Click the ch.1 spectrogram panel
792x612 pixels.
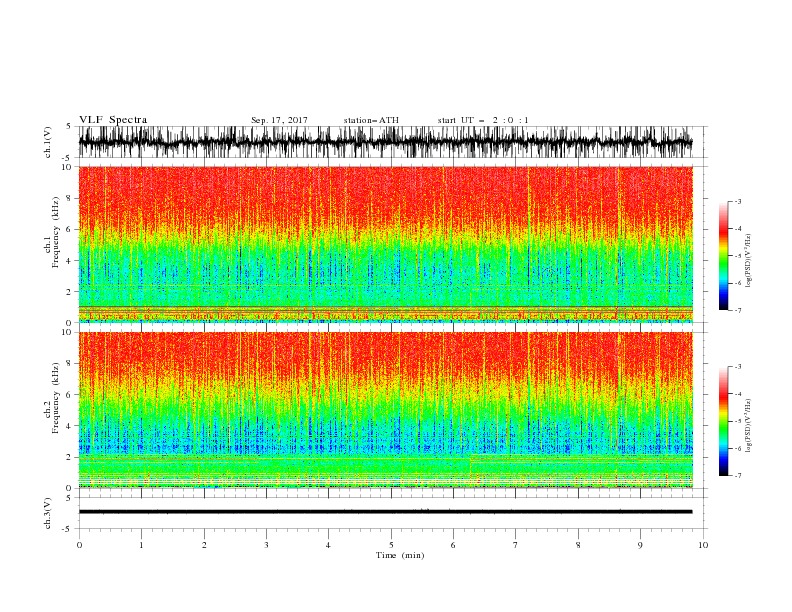coord(386,244)
